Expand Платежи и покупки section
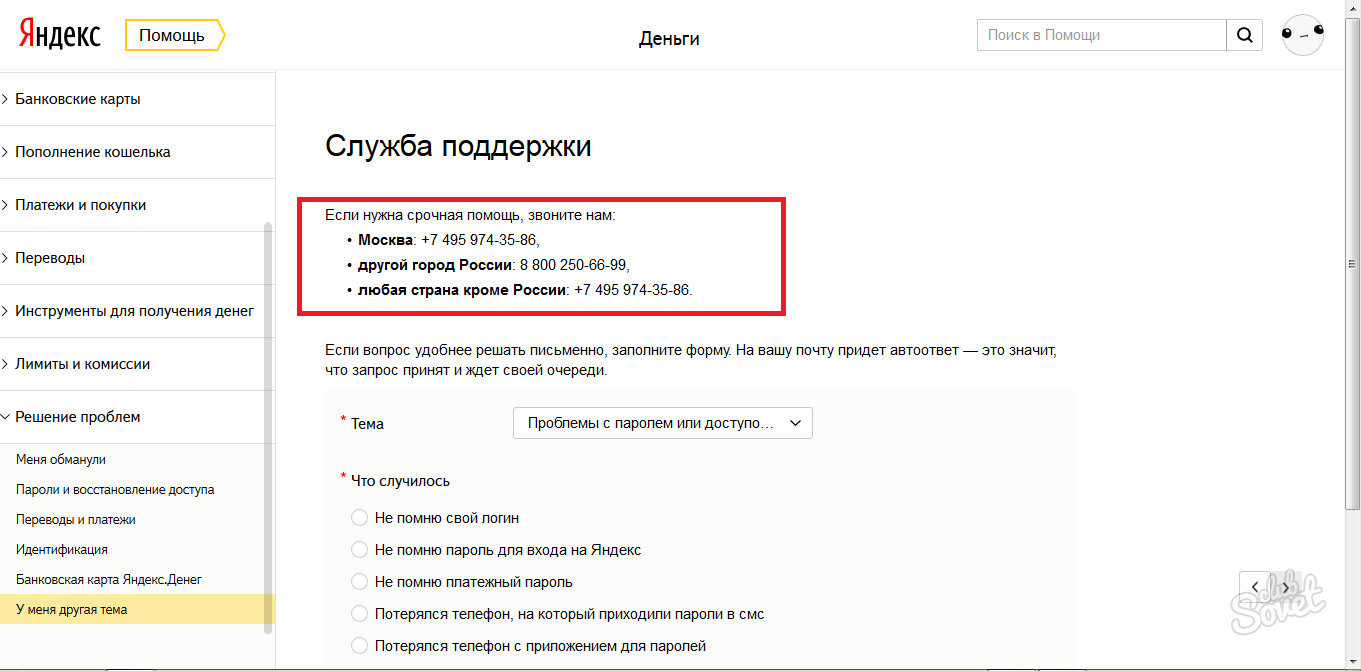Viewport: 1361px width, 671px height. 137,205
